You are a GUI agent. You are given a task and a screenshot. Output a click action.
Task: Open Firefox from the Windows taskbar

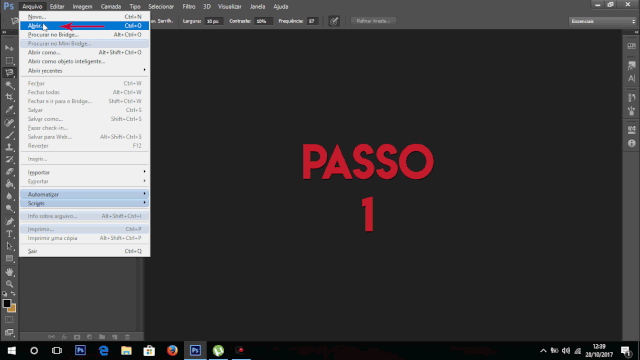(x=172, y=350)
